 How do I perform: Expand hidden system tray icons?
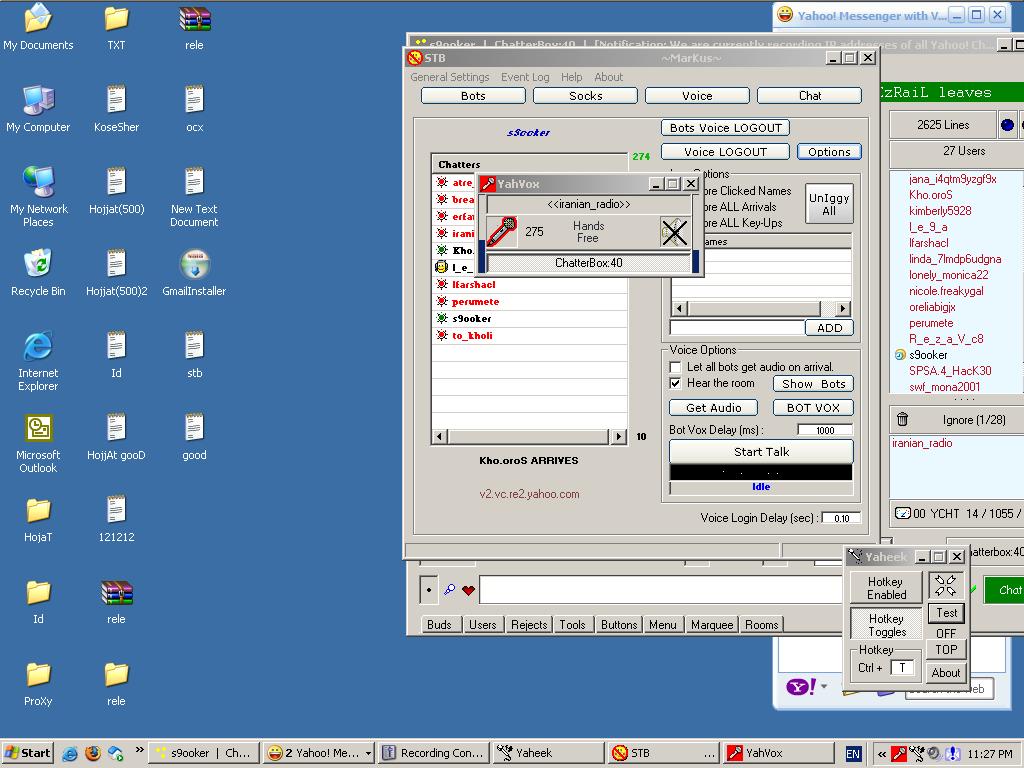point(882,754)
